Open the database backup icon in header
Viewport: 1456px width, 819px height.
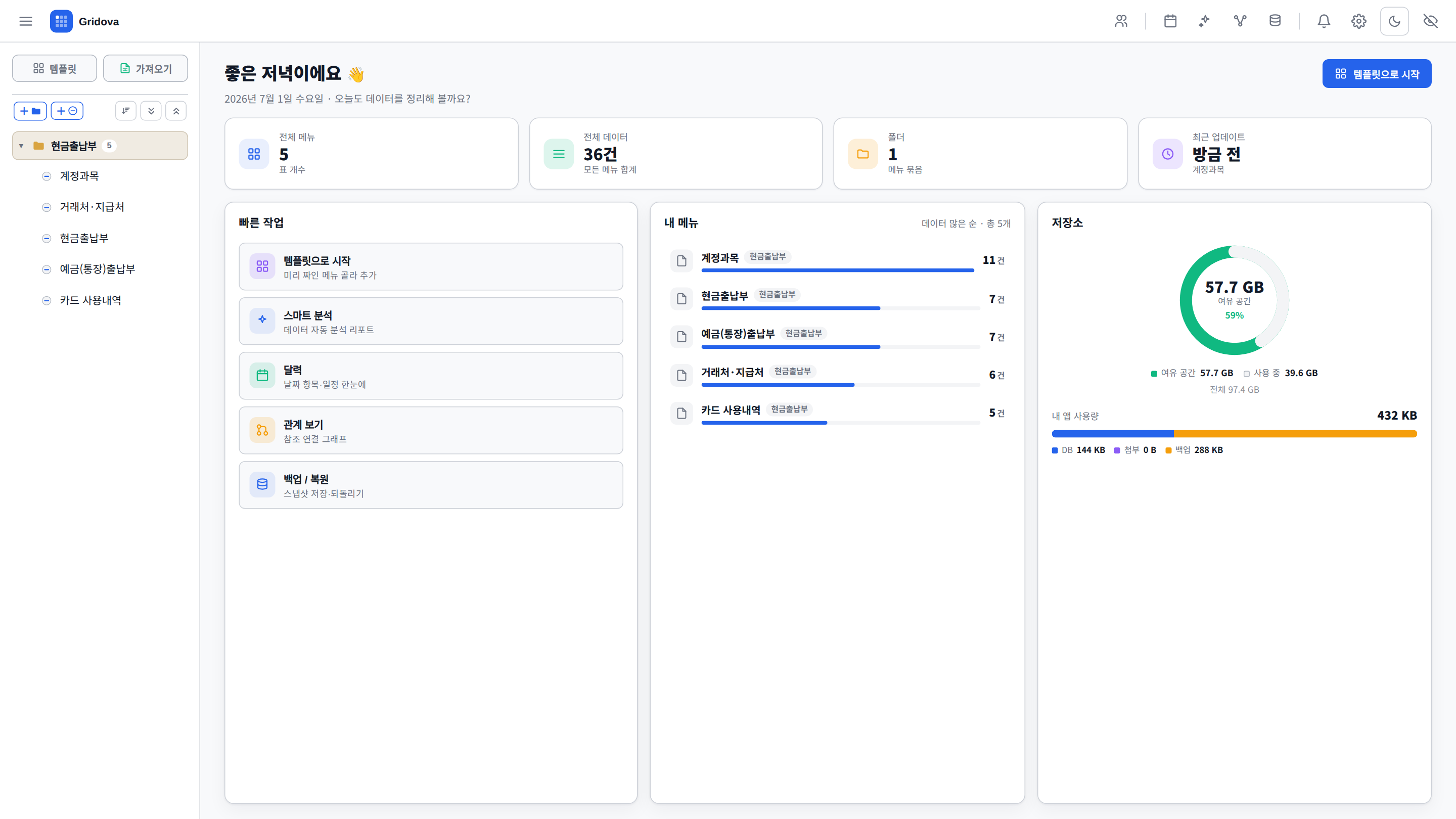[1275, 21]
